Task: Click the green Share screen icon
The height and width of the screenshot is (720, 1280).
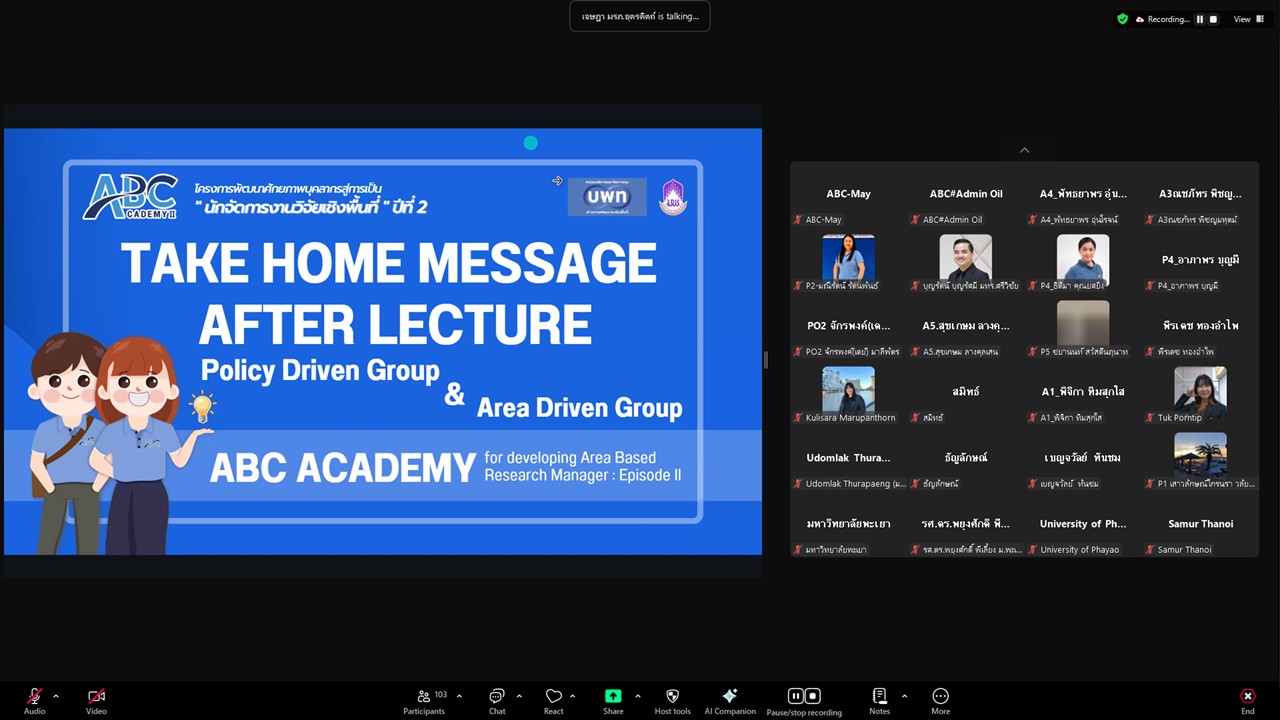Action: coord(613,696)
